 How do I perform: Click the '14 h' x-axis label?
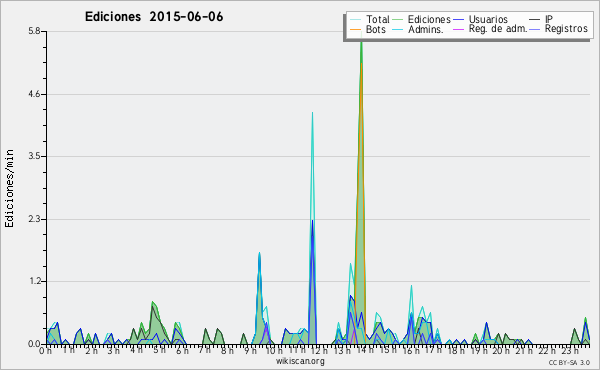[x=365, y=350]
